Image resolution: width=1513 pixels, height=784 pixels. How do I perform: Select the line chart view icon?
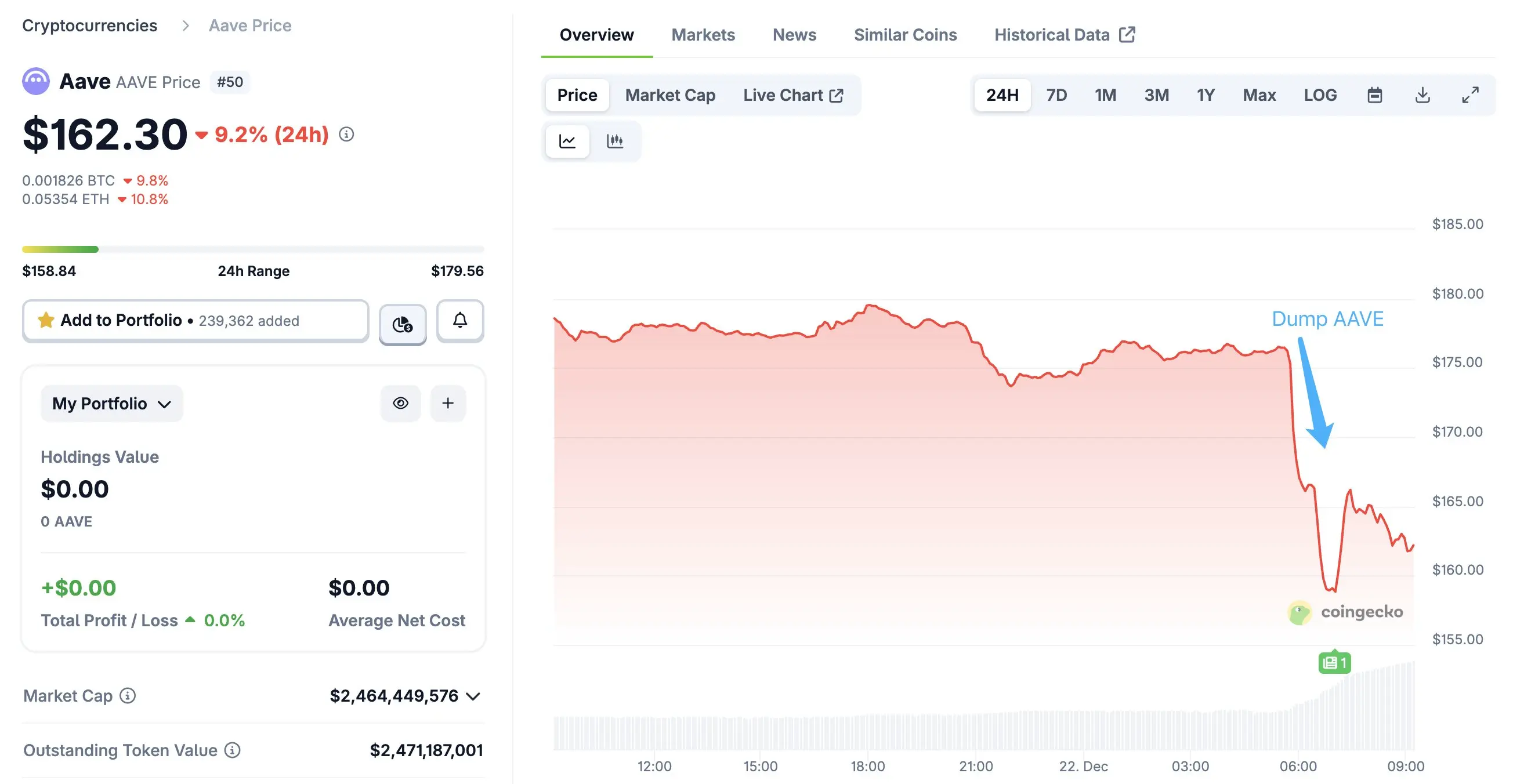[x=567, y=141]
